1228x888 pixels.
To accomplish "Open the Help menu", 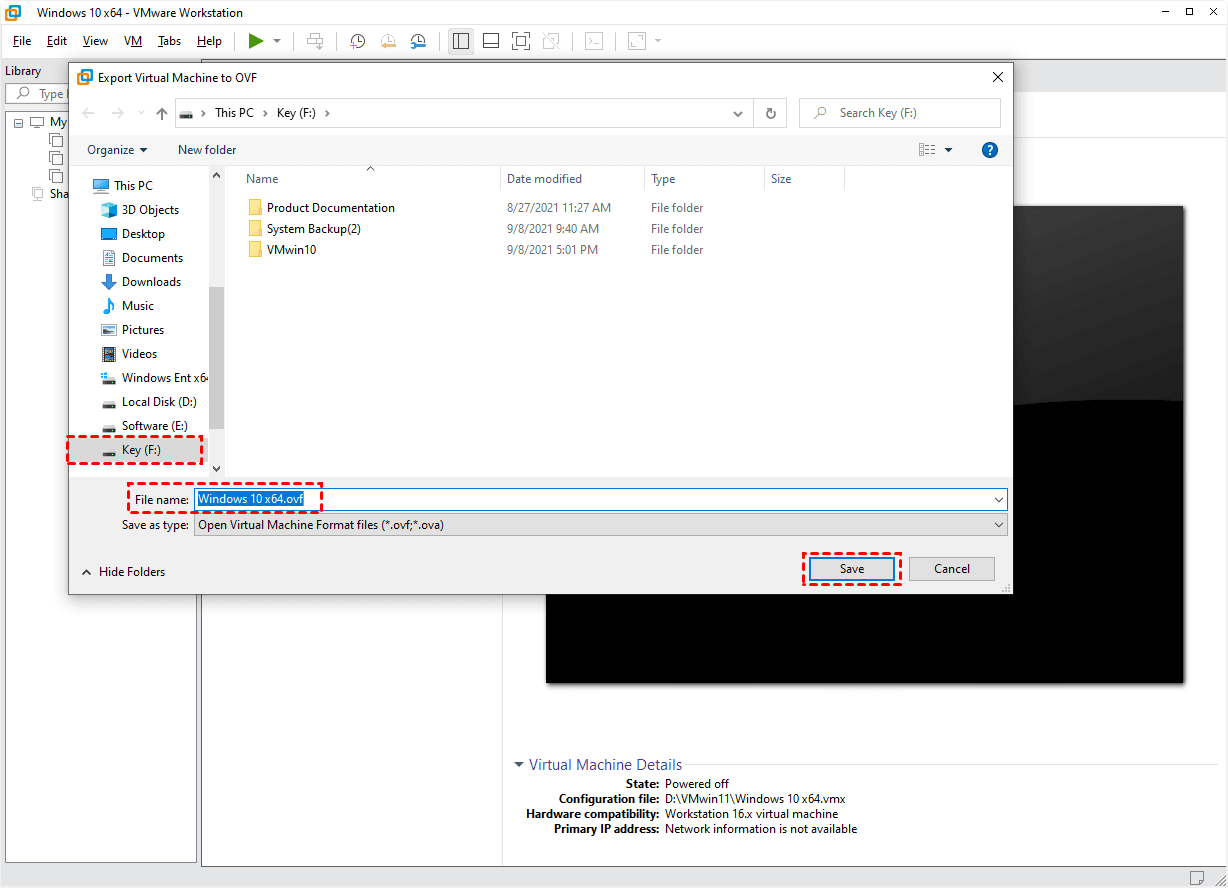I will pos(209,41).
